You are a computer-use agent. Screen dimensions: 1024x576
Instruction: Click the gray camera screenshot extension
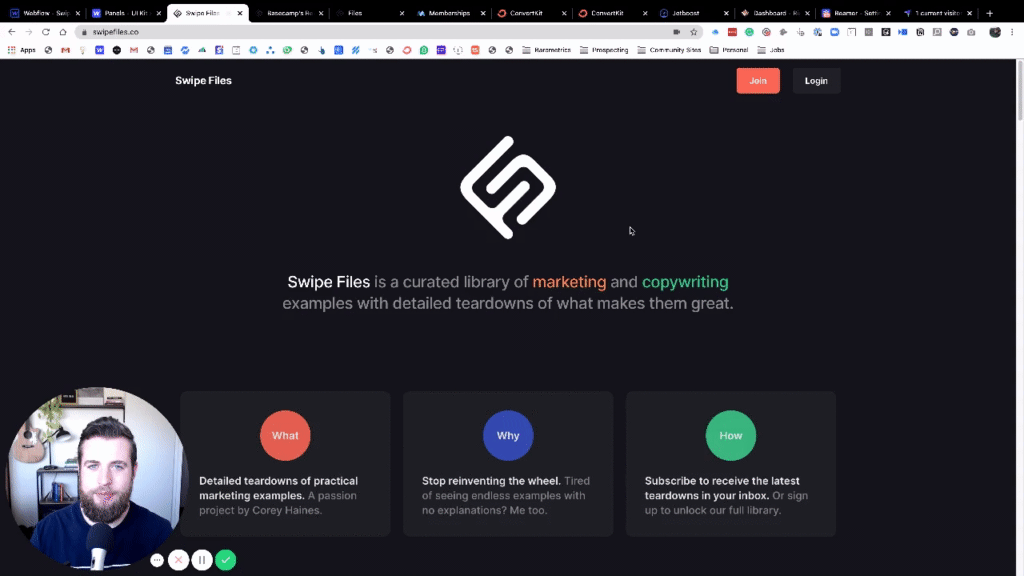click(971, 31)
